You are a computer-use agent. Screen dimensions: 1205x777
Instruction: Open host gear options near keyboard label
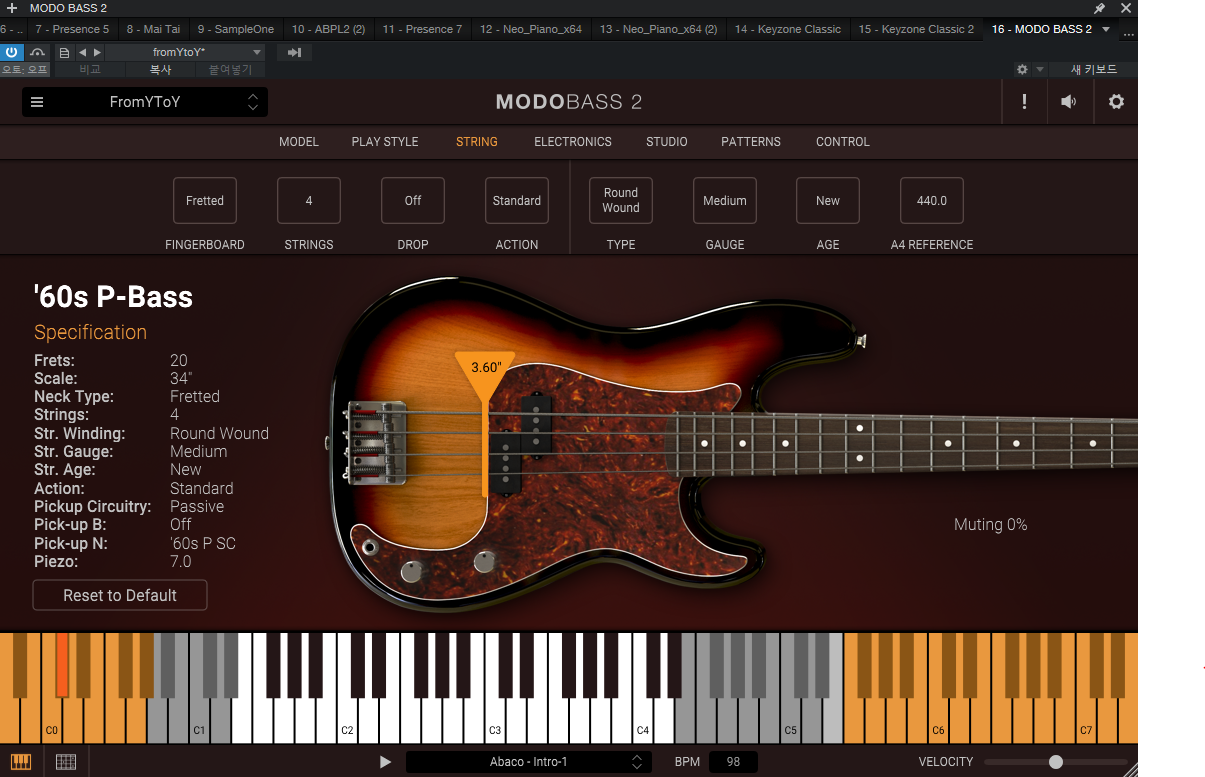1022,69
